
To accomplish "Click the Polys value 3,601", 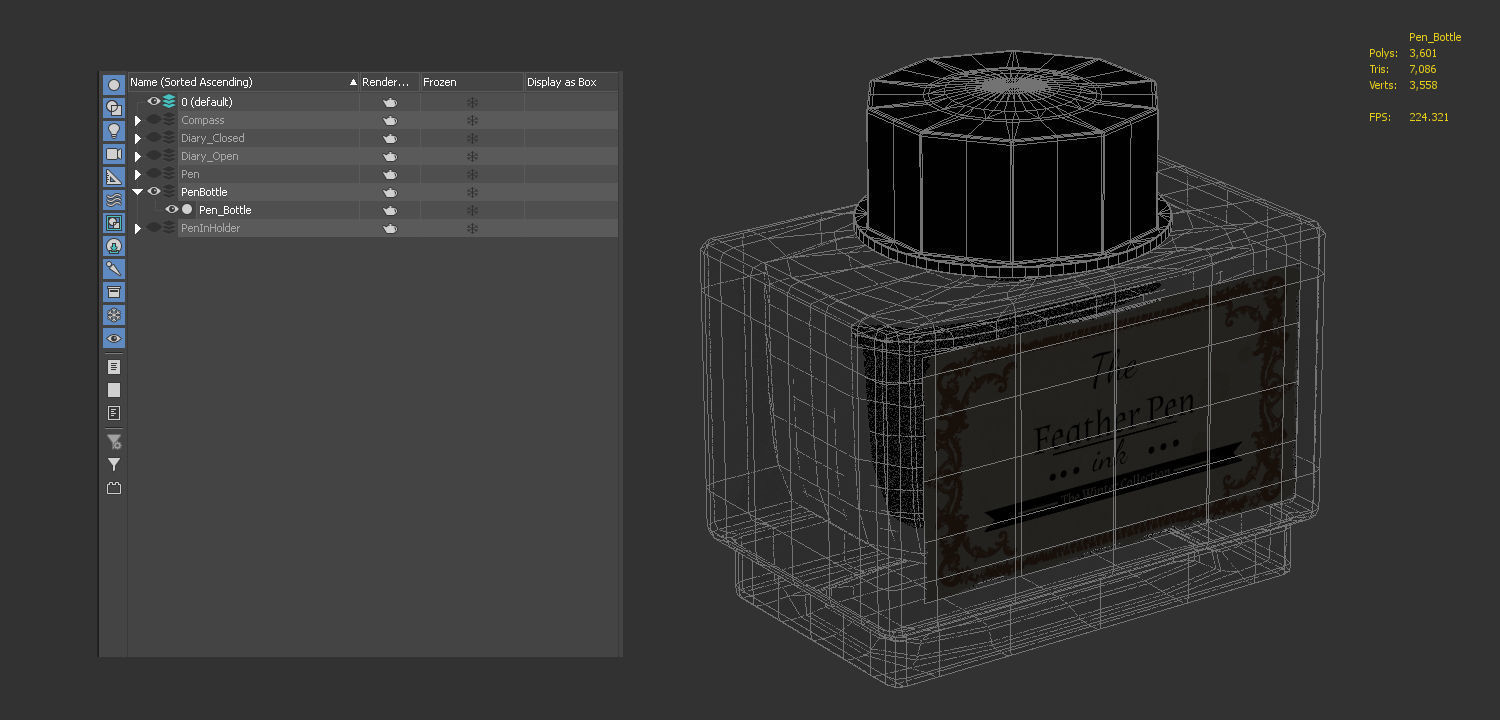I will 1423,53.
